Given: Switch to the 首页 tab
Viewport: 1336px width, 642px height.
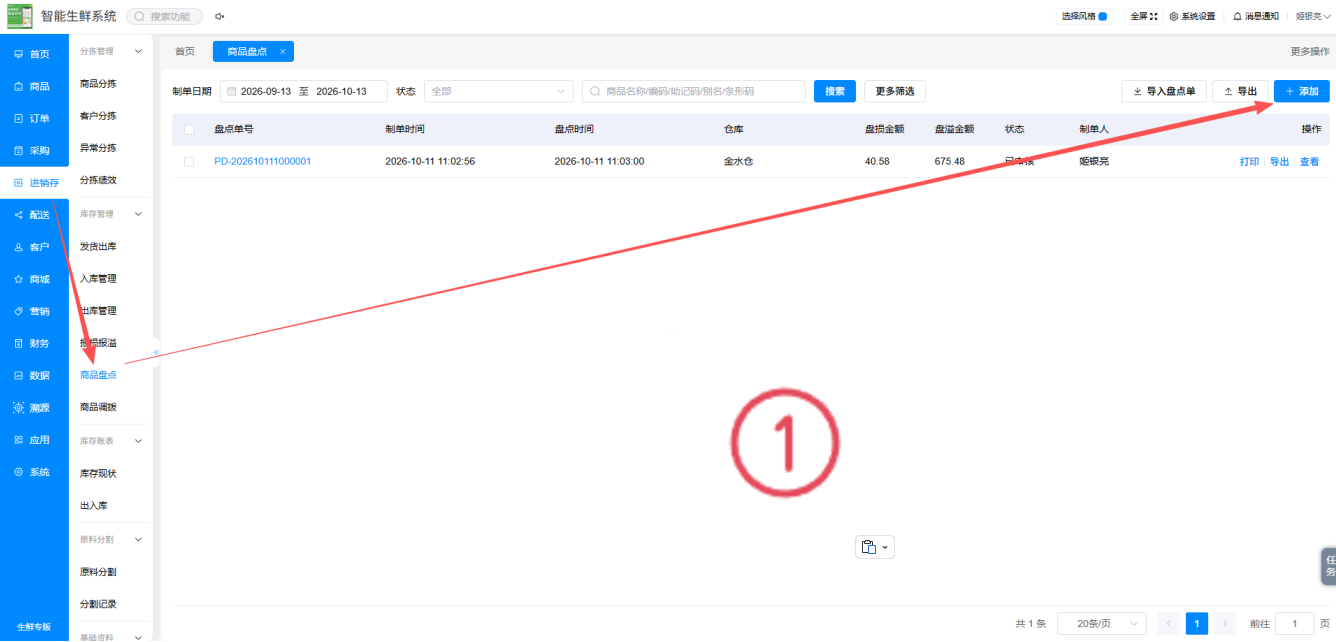Looking at the screenshot, I should tap(185, 51).
